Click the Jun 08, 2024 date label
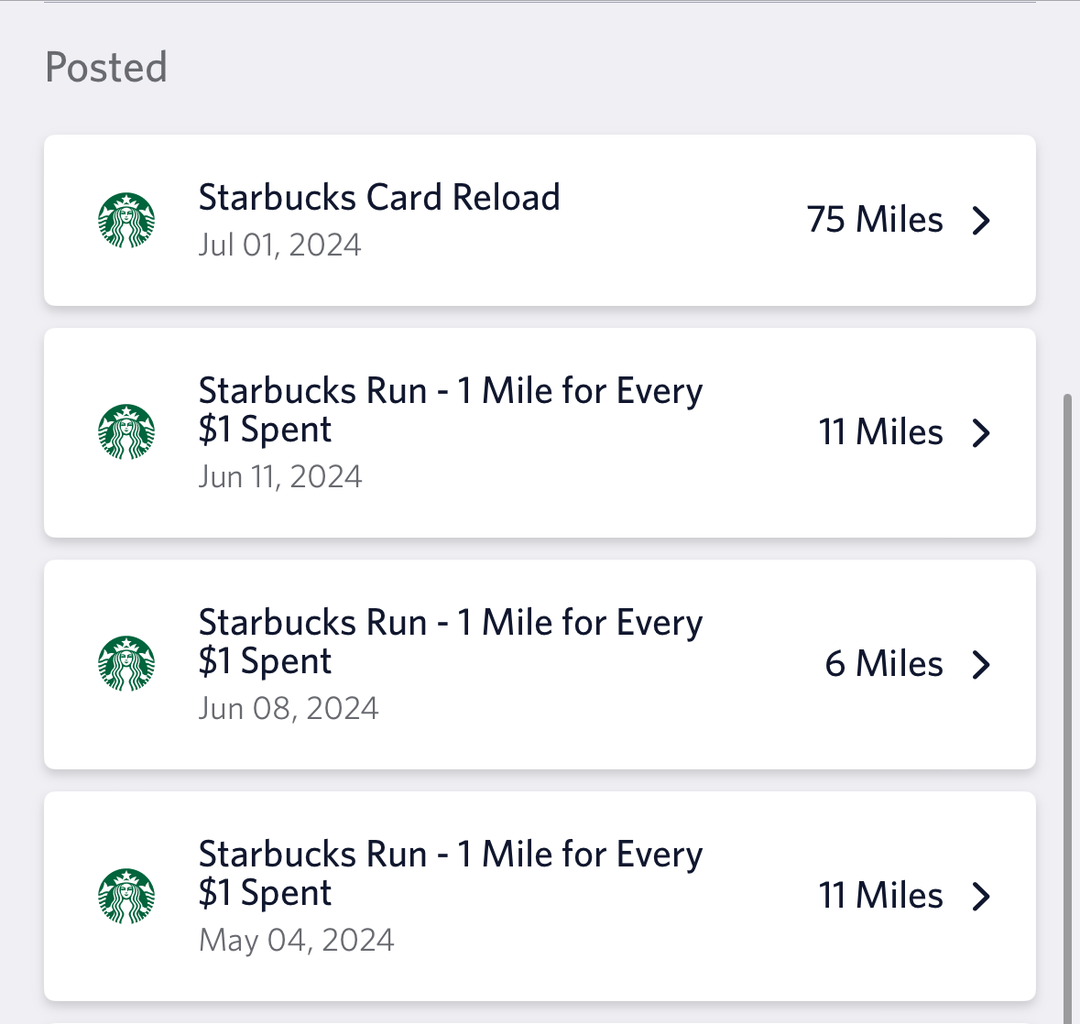 point(288,708)
